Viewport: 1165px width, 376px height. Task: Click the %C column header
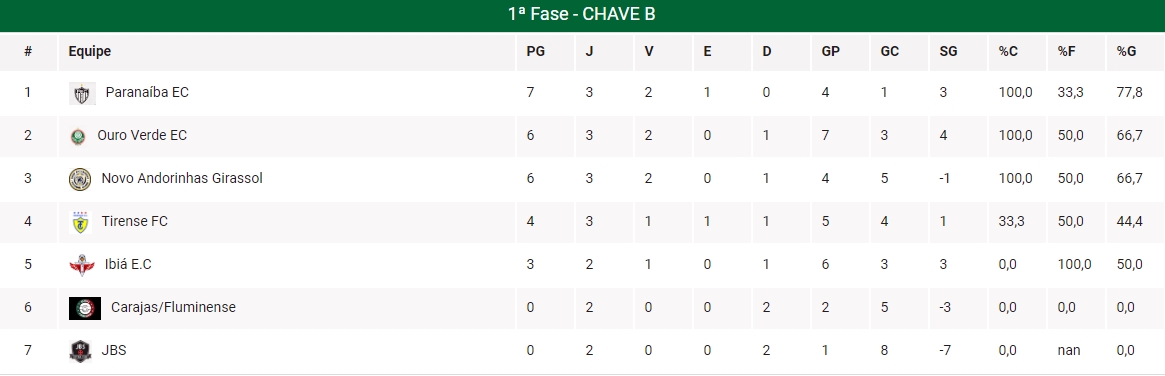click(x=1007, y=51)
